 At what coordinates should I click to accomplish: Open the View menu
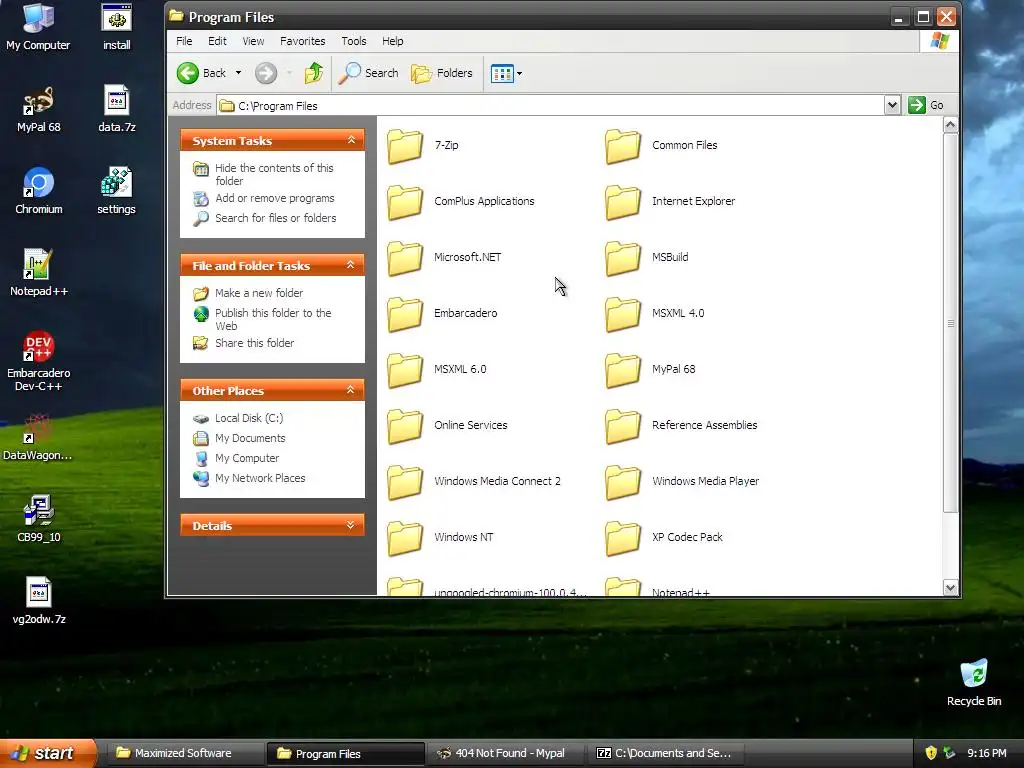(x=253, y=41)
